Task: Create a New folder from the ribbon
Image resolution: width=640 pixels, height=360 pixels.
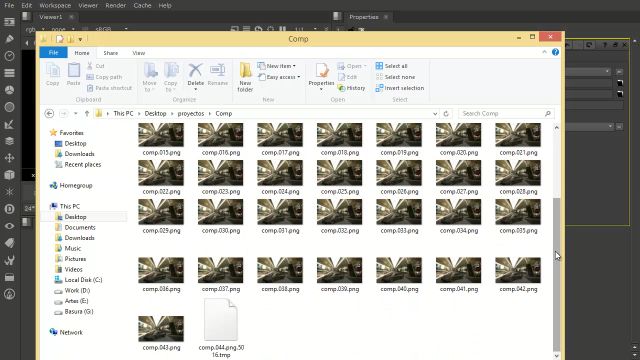Action: click(245, 77)
